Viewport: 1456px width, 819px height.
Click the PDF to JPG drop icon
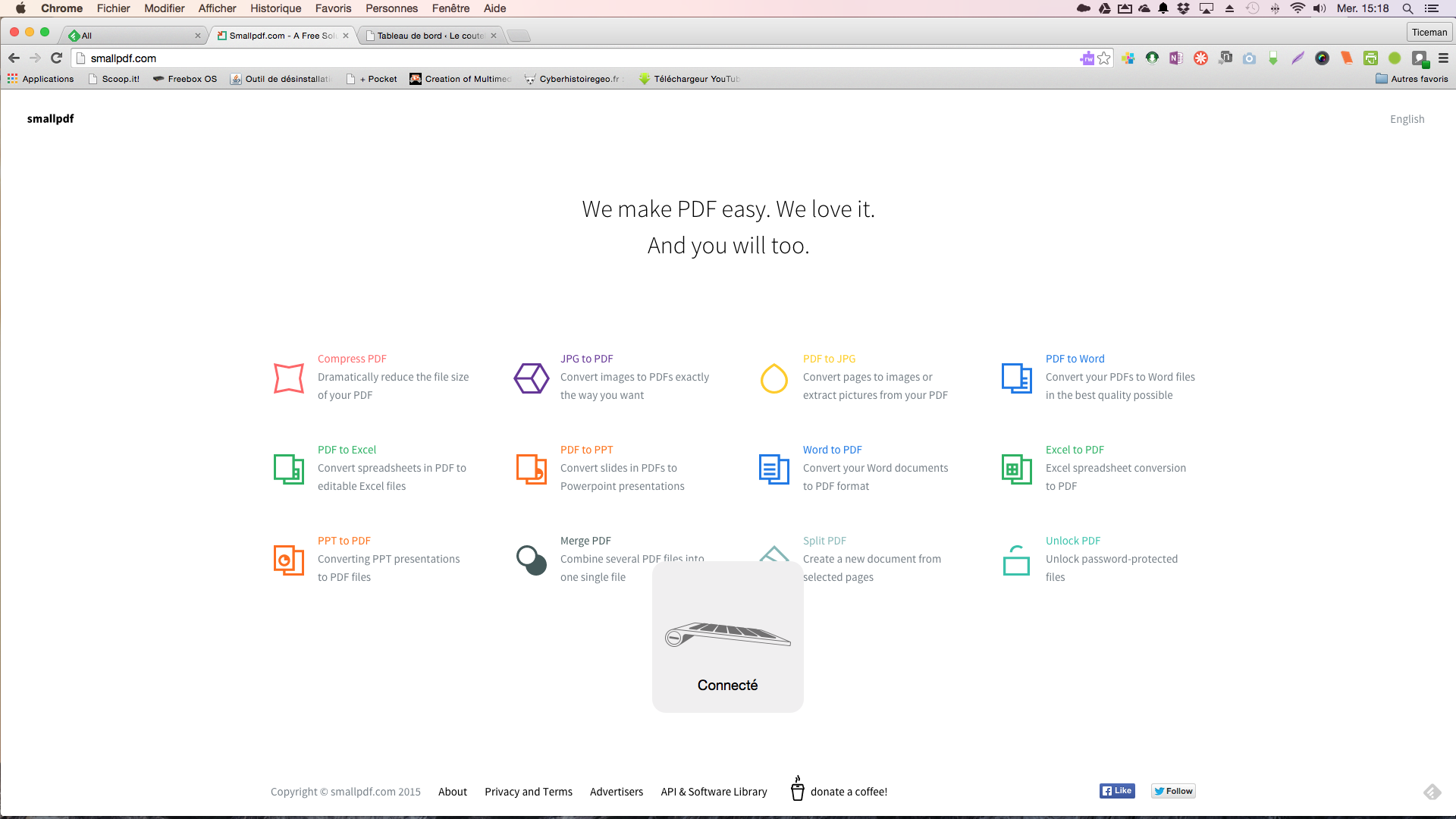[x=774, y=378]
